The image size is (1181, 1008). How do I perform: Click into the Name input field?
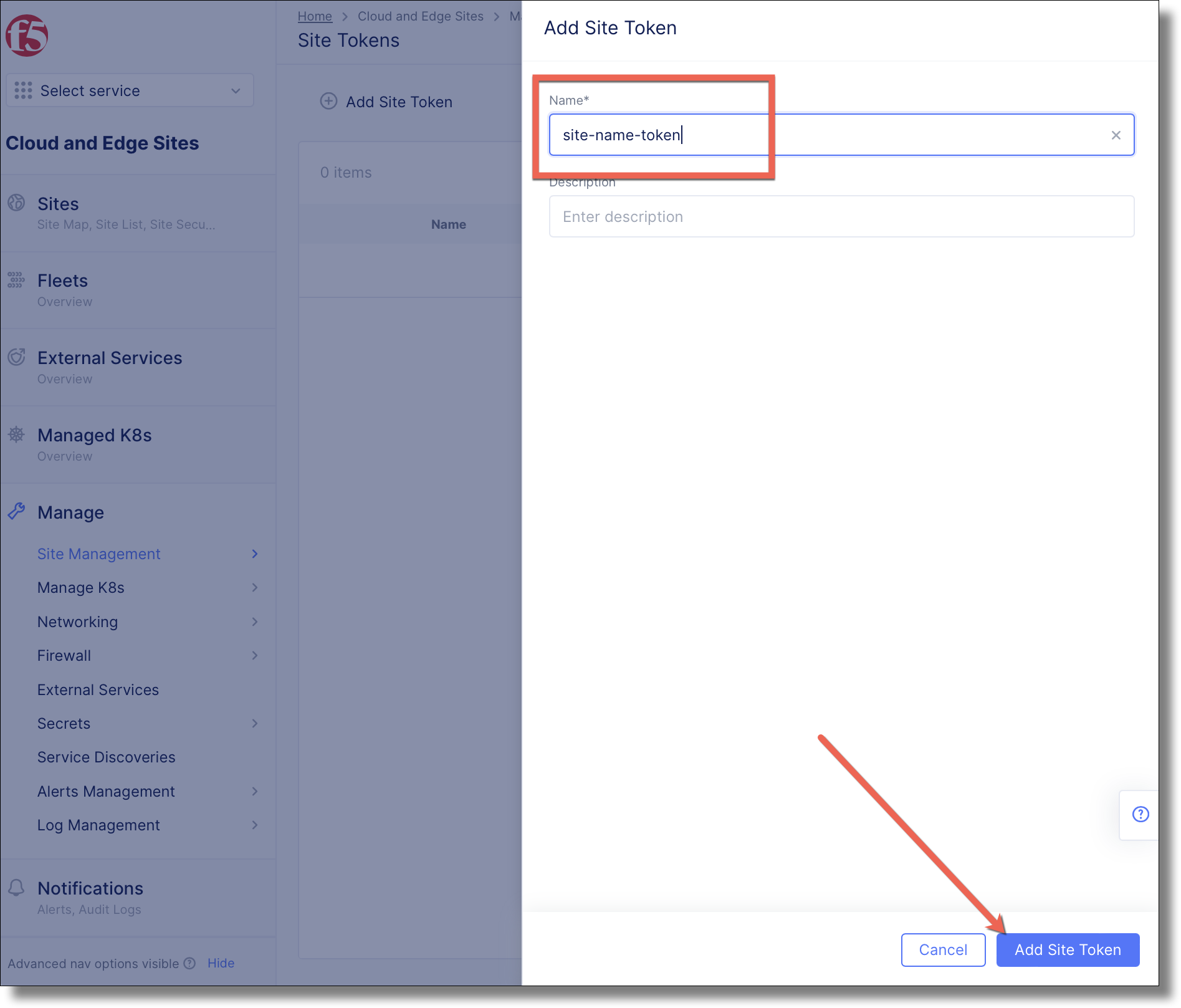click(x=841, y=135)
